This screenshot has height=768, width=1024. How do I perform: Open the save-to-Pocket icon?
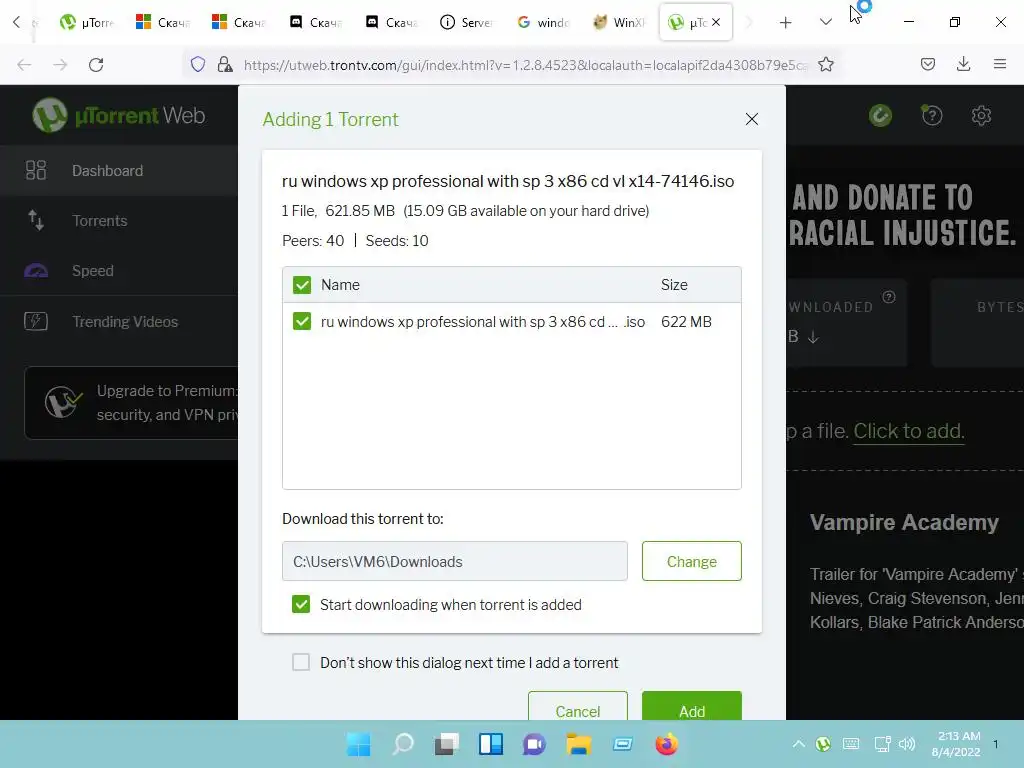927,64
